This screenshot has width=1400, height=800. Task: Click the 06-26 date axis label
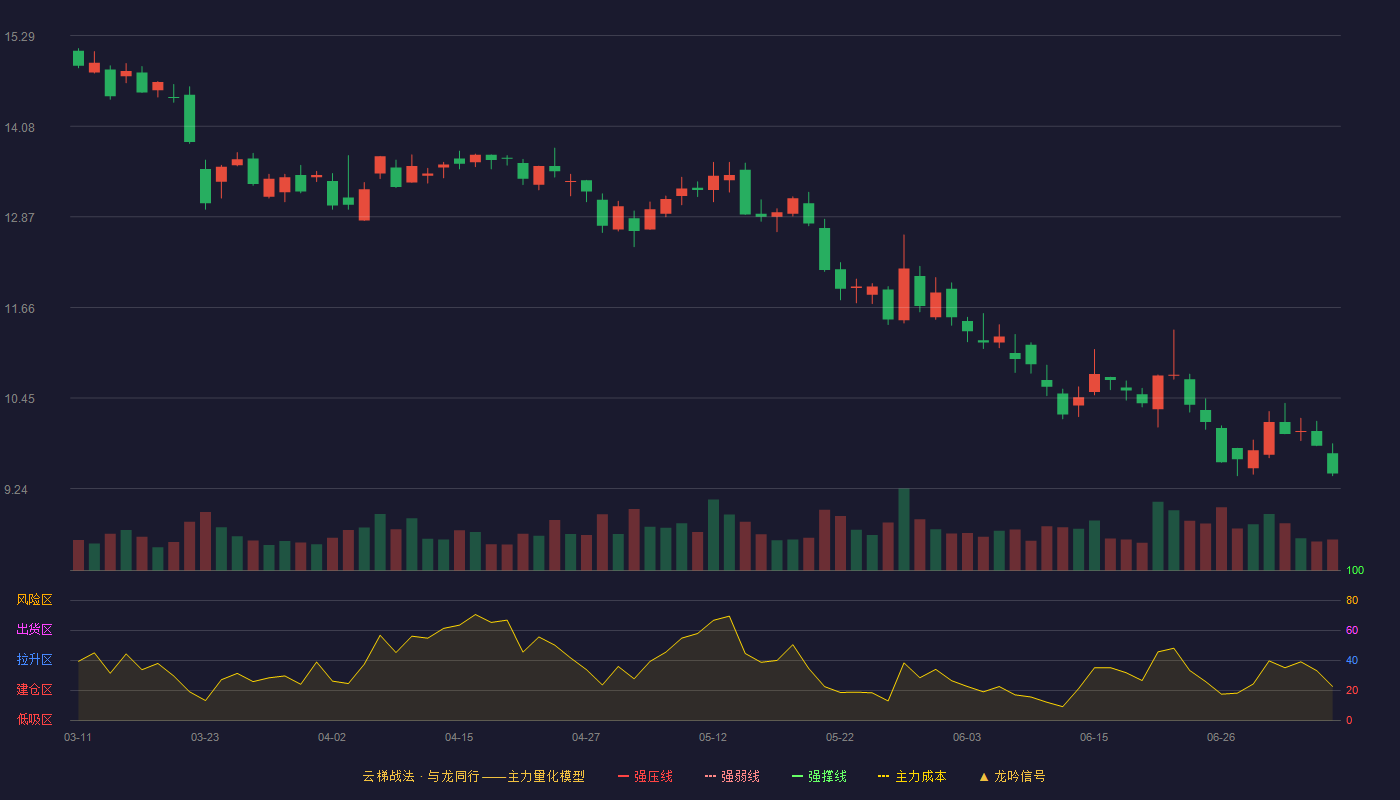coord(1221,737)
